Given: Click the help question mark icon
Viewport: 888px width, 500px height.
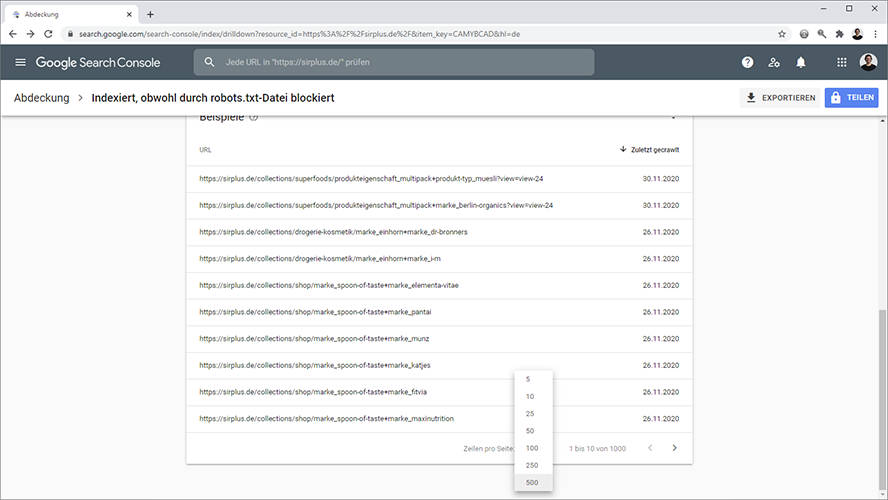Looking at the screenshot, I should [x=748, y=62].
